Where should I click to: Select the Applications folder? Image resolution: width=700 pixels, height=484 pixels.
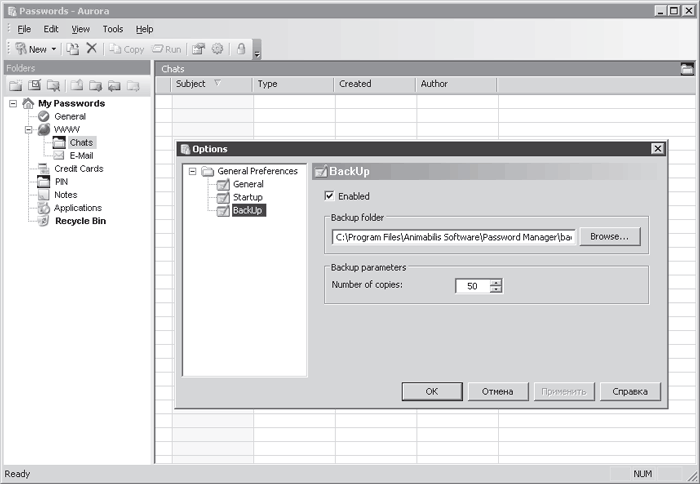(x=78, y=208)
